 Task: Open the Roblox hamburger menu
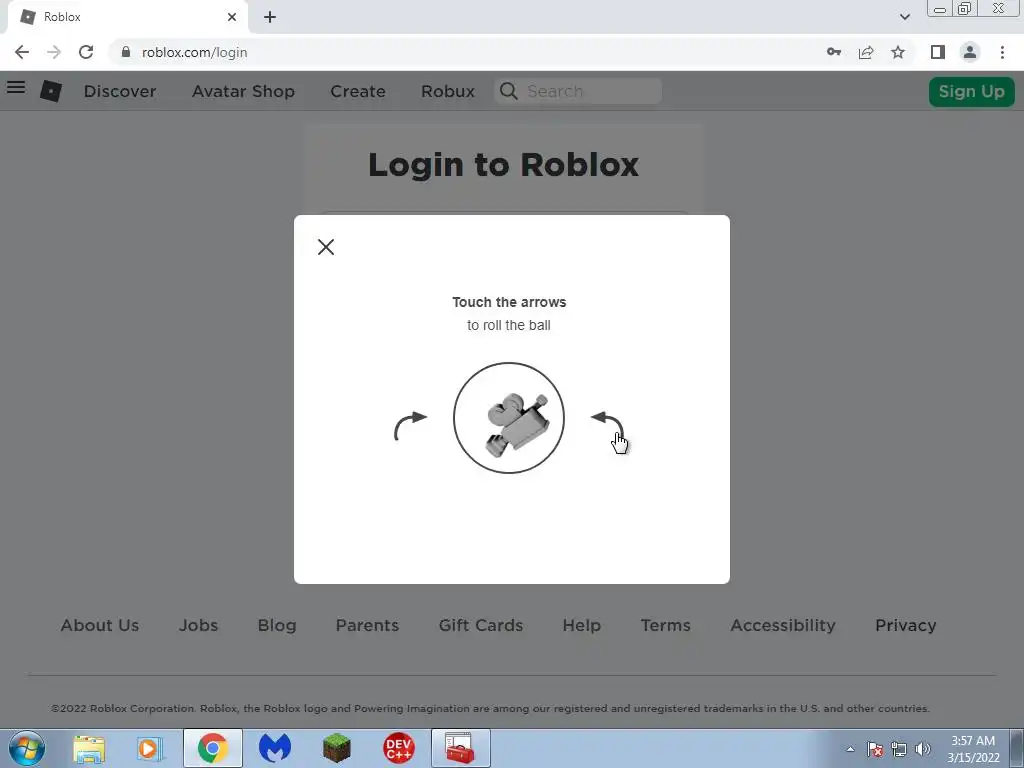pyautogui.click(x=16, y=87)
